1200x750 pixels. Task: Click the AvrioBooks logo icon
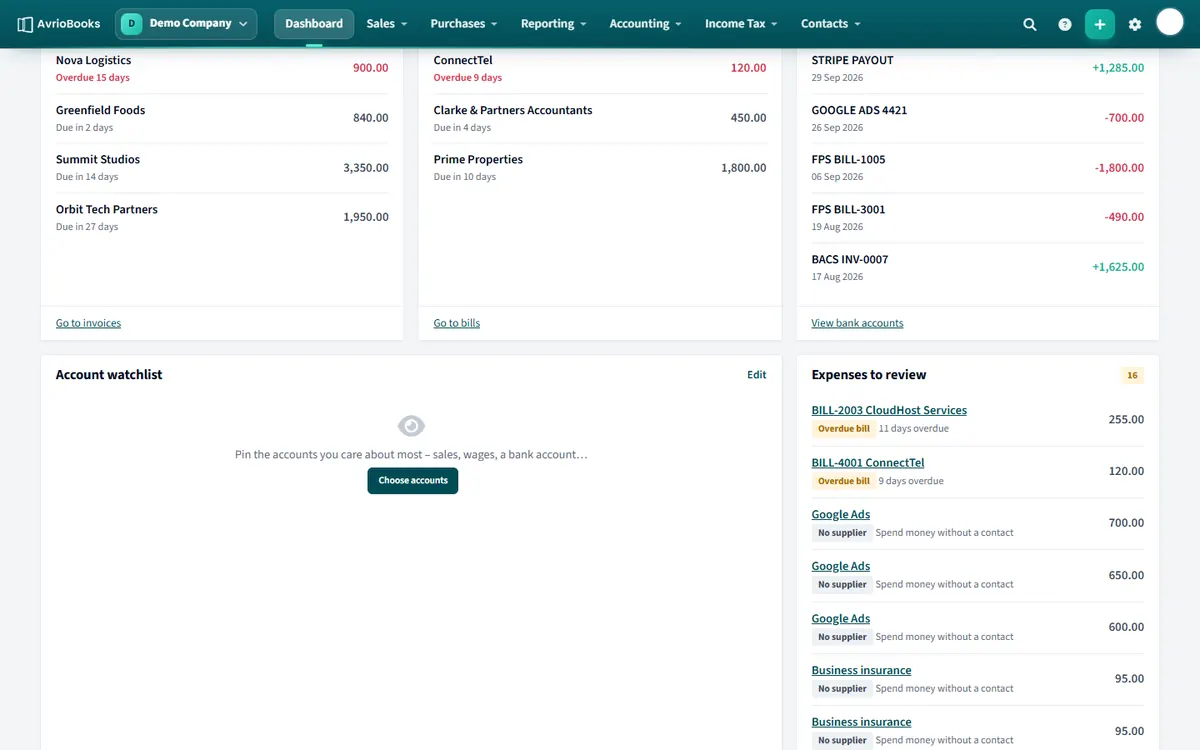click(25, 24)
